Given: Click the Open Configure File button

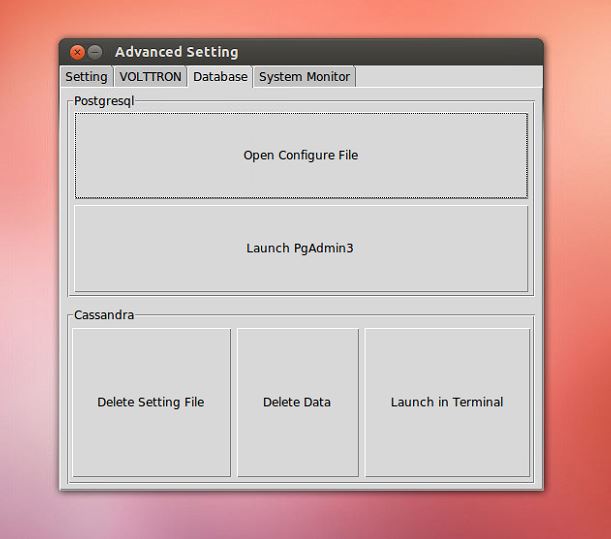Looking at the screenshot, I should click(x=301, y=156).
